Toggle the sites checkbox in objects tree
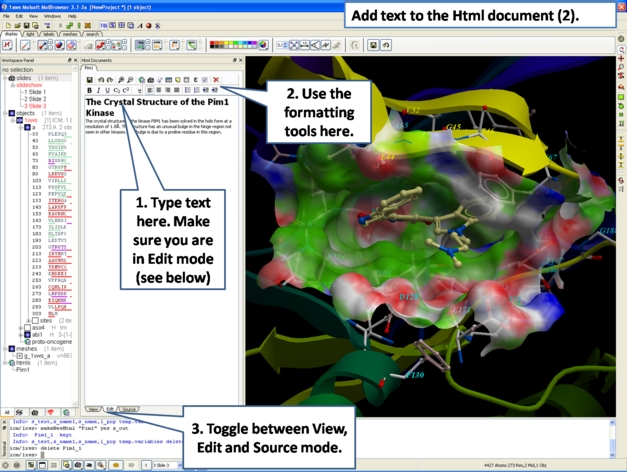627x472 pixels. click(x=36, y=320)
